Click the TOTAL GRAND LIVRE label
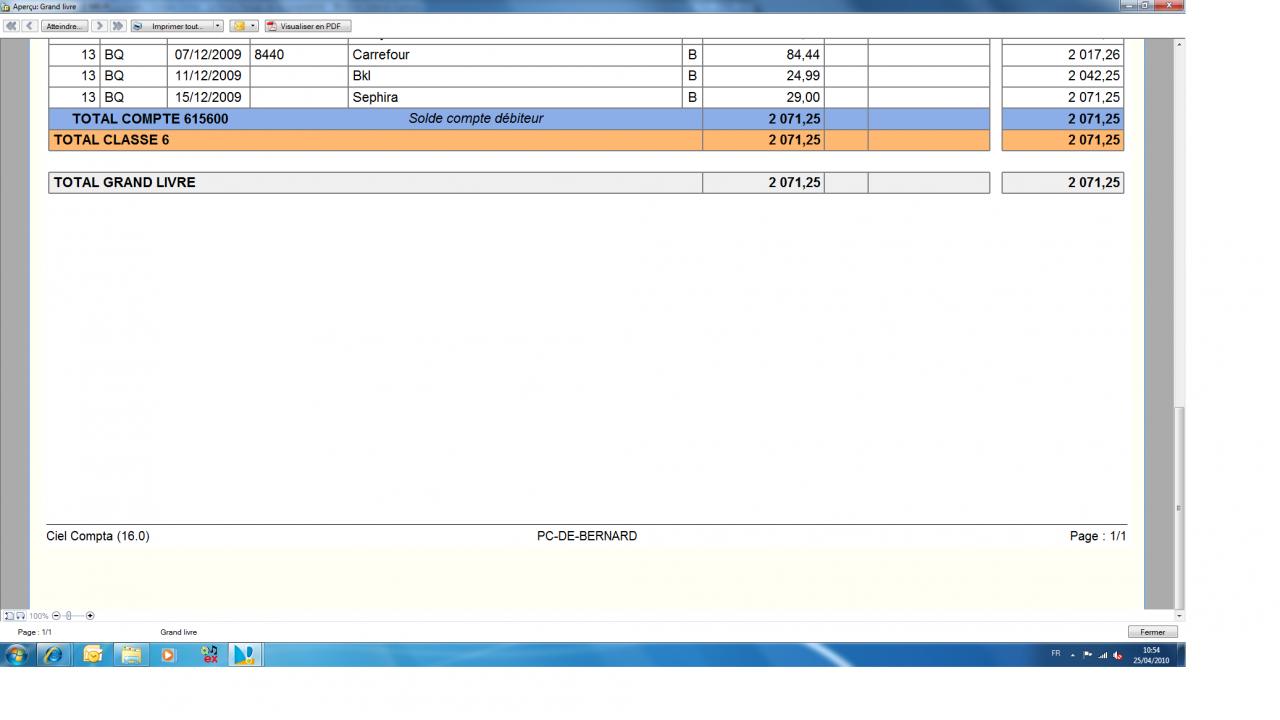1280x720 pixels. tap(124, 182)
